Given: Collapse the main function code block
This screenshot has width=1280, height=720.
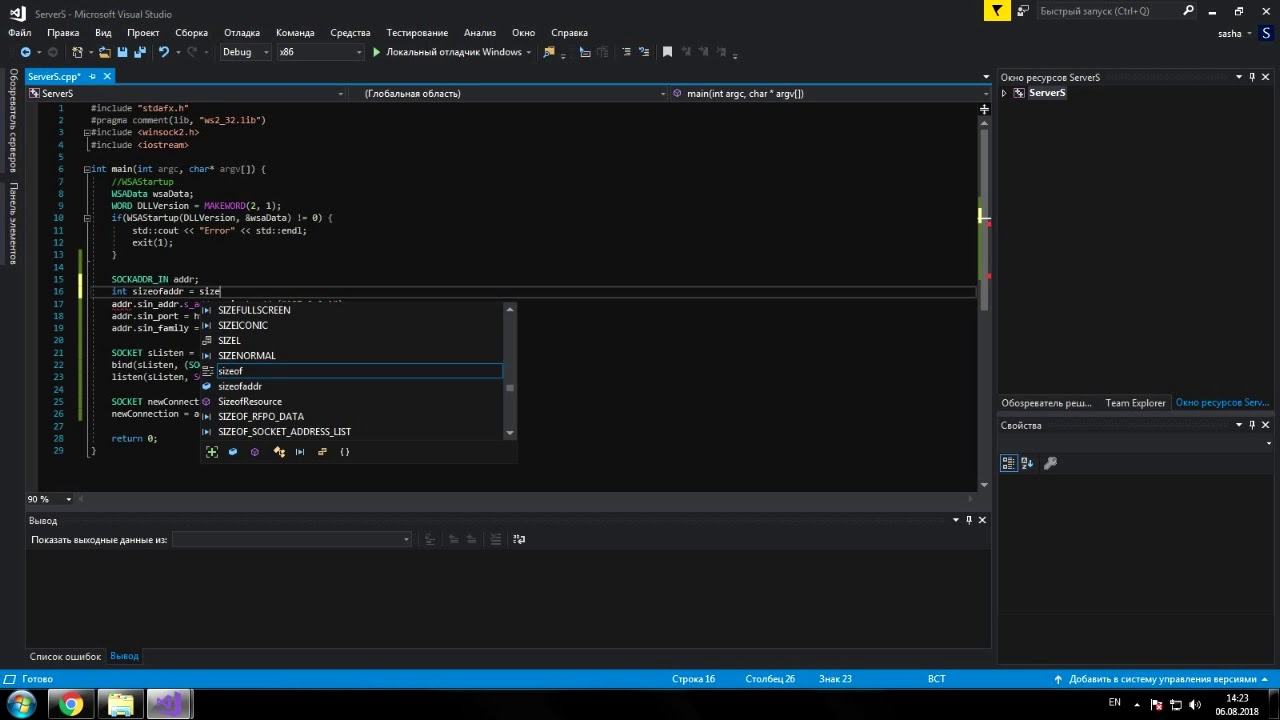Looking at the screenshot, I should pyautogui.click(x=87, y=169).
